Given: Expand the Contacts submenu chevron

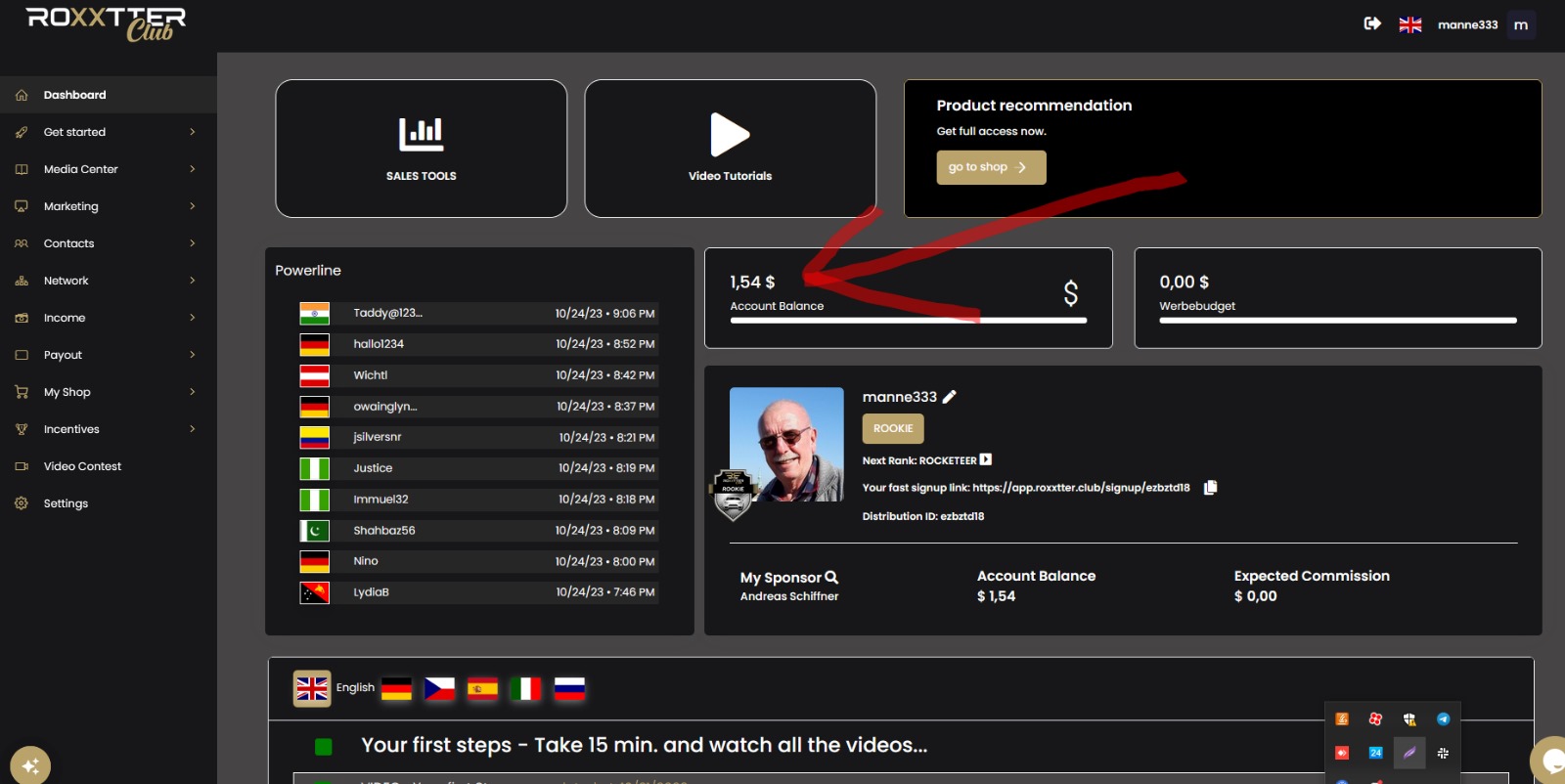Looking at the screenshot, I should 193,243.
